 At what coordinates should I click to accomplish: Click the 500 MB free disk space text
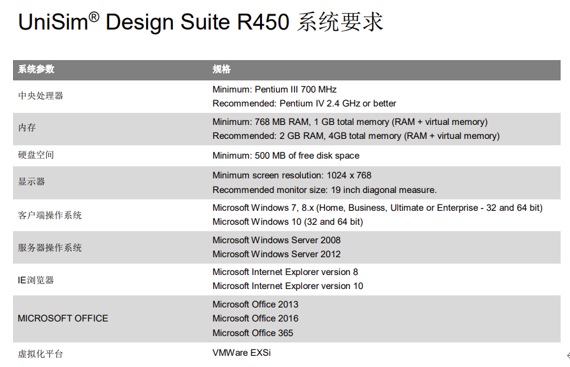tap(286, 156)
